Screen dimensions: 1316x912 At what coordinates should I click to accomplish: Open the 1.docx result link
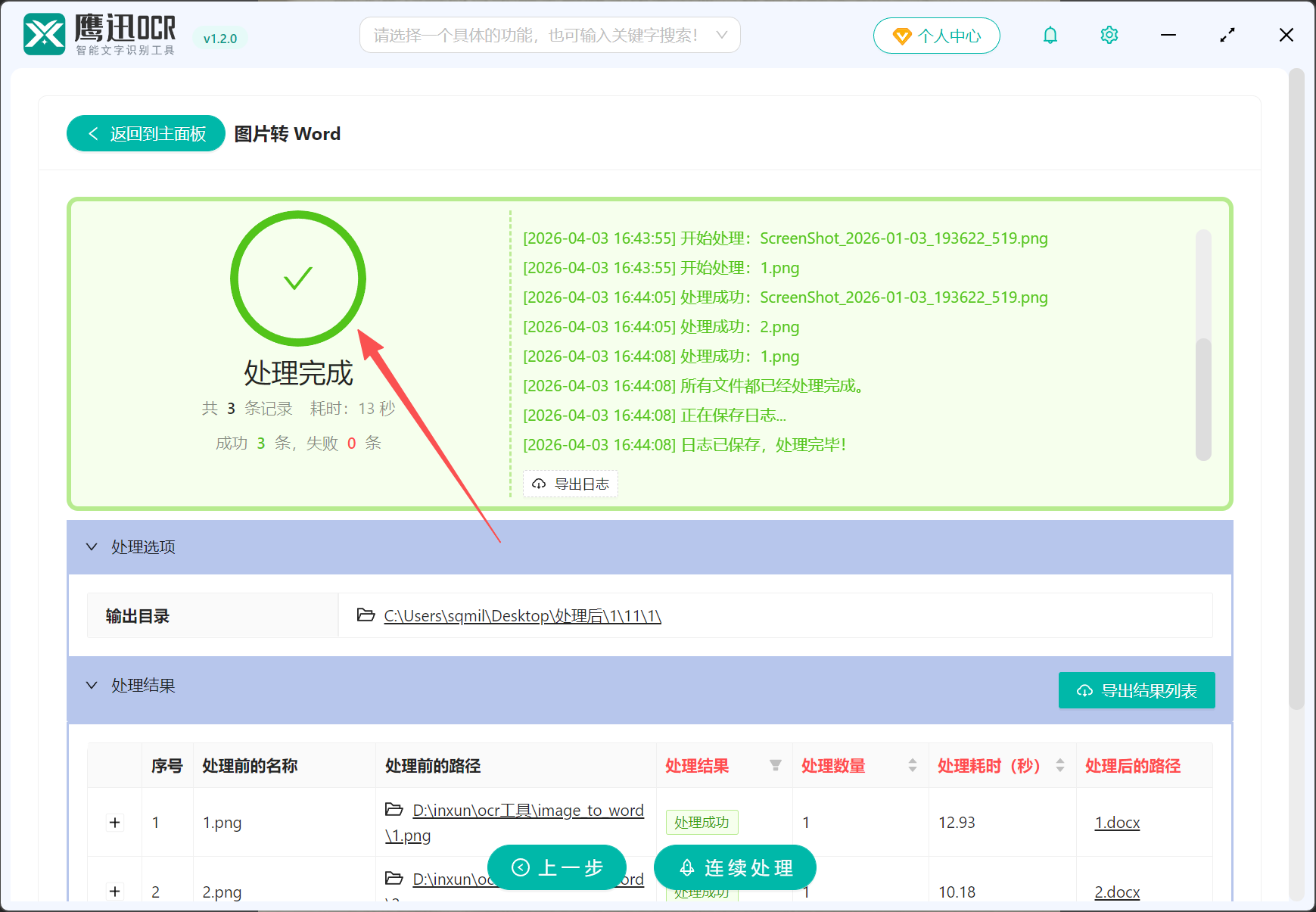(x=1117, y=822)
